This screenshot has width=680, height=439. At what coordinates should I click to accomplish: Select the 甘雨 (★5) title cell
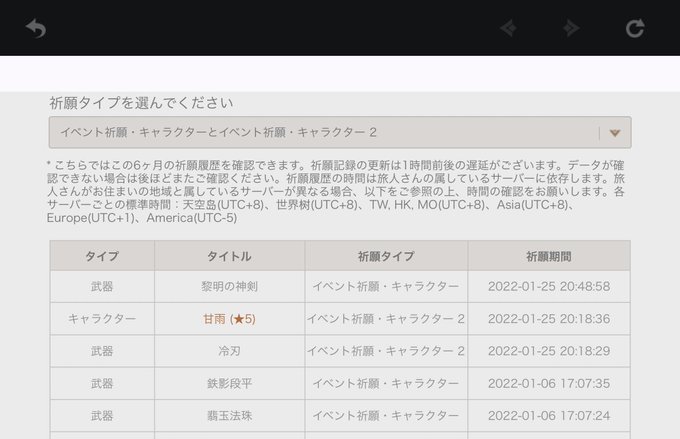(229, 319)
